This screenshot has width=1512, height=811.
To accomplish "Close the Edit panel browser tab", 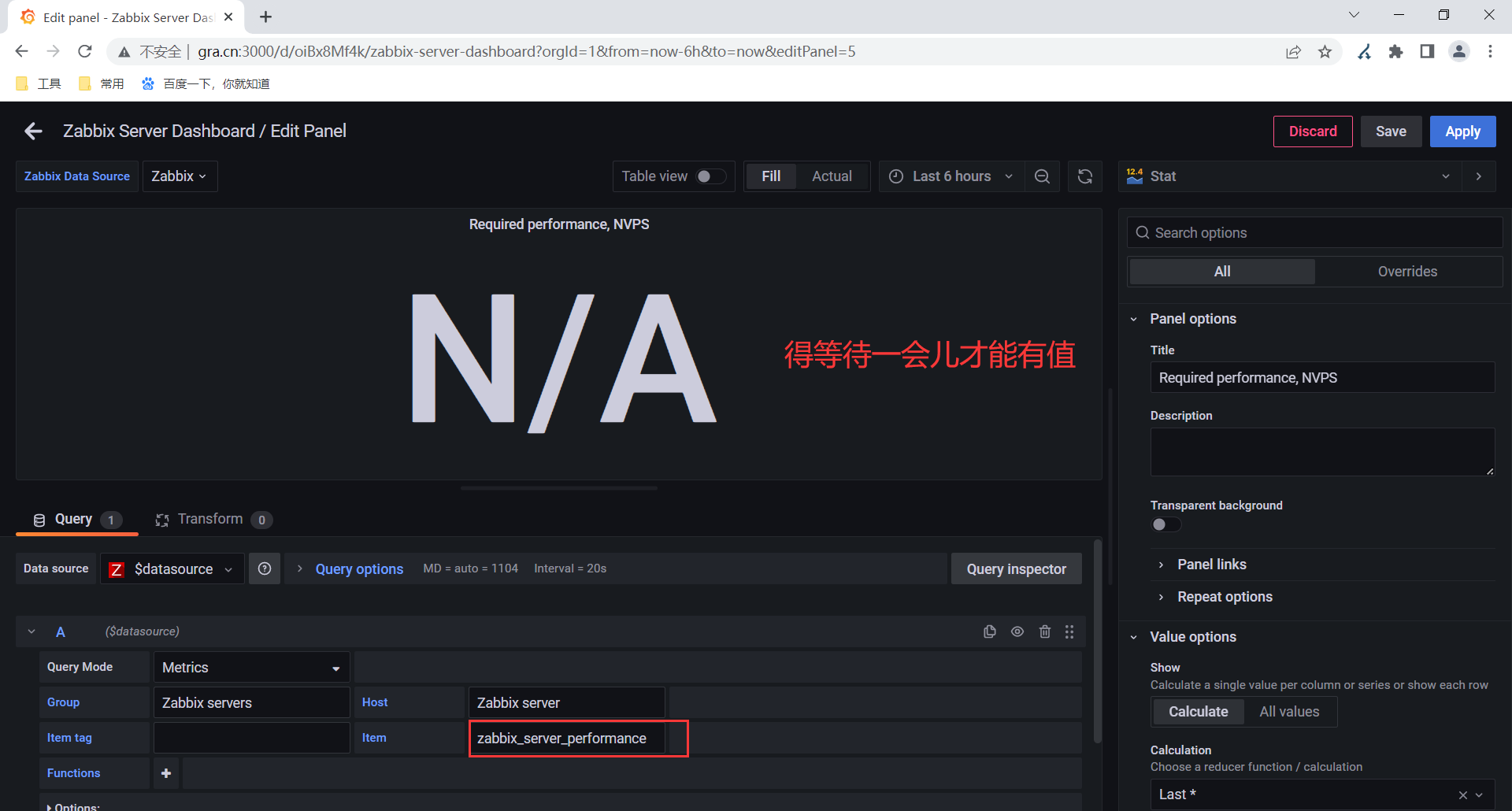I will click(x=228, y=17).
